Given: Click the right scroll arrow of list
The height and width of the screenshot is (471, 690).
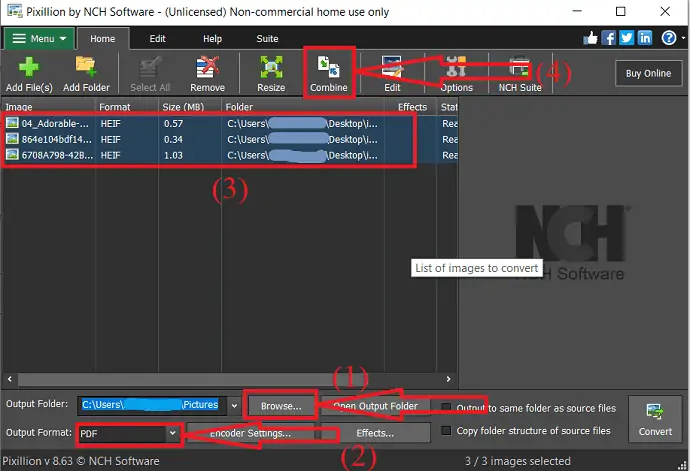Looking at the screenshot, I should tap(448, 379).
